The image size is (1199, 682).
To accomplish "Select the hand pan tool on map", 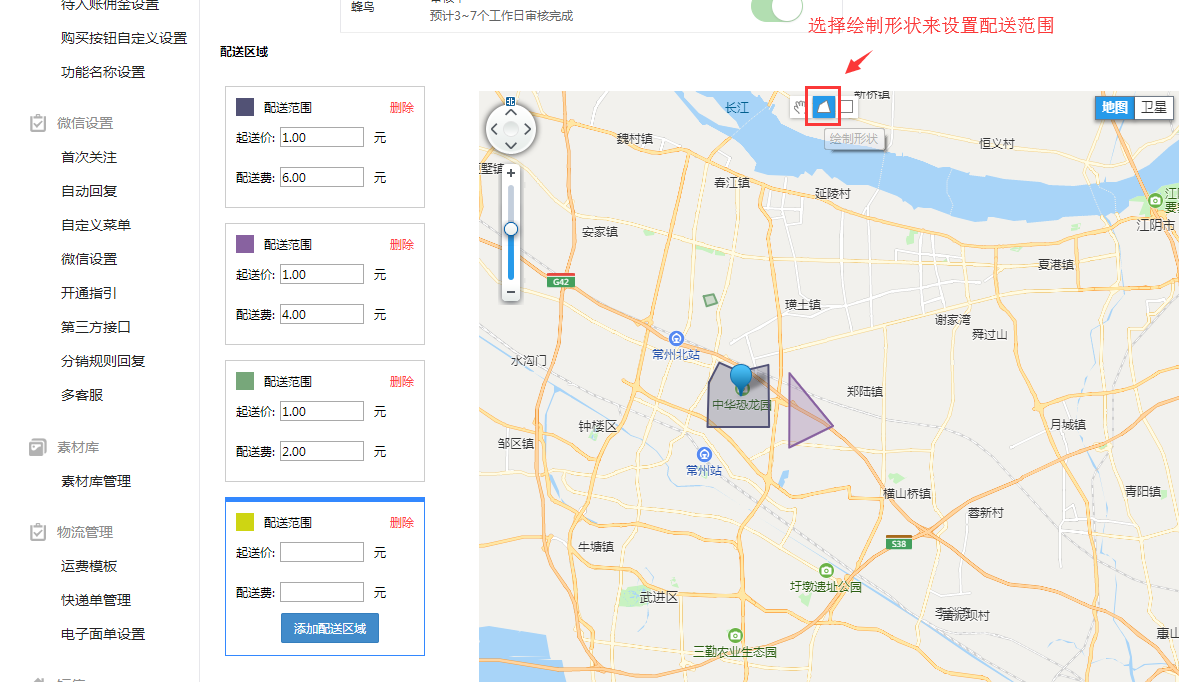I will [799, 106].
